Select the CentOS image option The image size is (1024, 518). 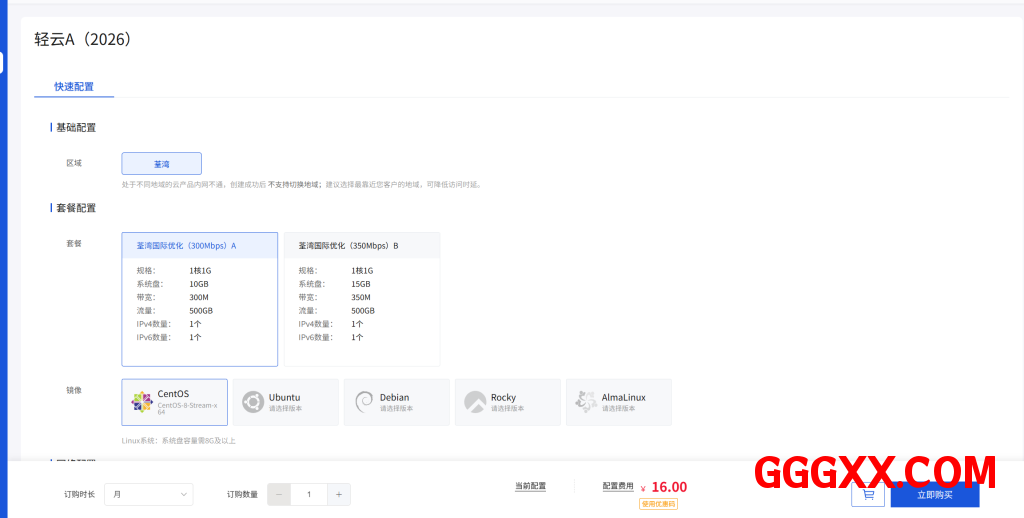coord(174,402)
